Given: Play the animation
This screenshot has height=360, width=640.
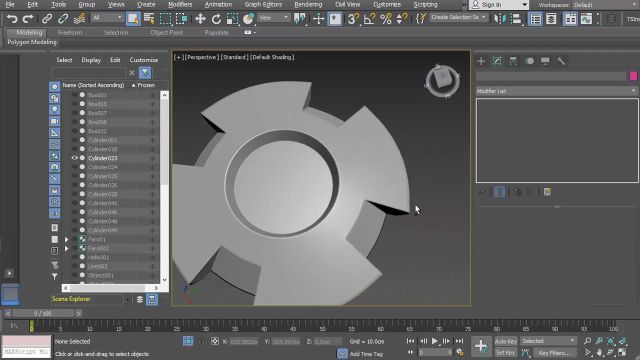Looking at the screenshot, I should click(435, 341).
